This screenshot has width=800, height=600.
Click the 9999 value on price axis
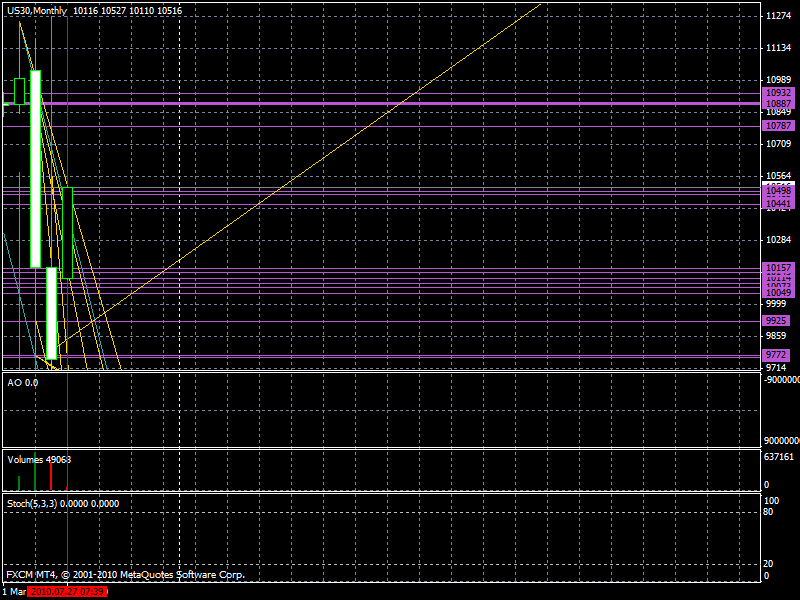click(x=776, y=304)
